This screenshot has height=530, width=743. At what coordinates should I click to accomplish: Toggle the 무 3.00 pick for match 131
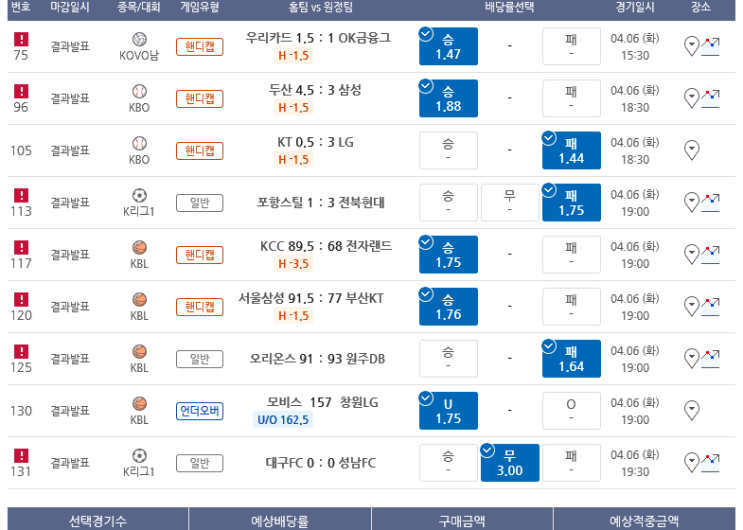tap(509, 462)
